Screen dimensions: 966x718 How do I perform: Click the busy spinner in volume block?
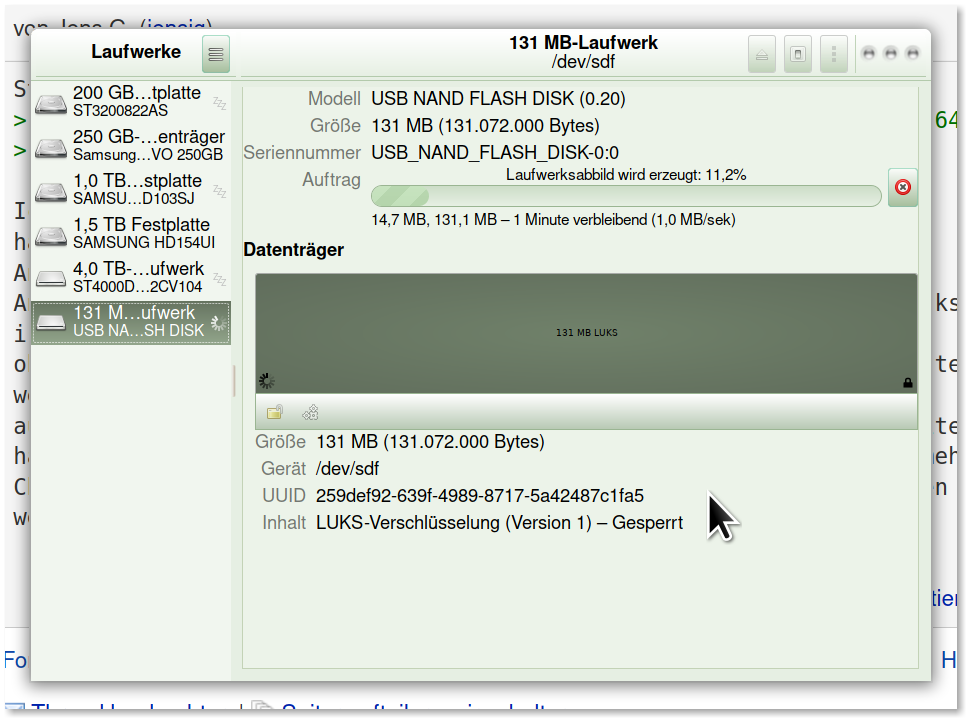(x=267, y=381)
